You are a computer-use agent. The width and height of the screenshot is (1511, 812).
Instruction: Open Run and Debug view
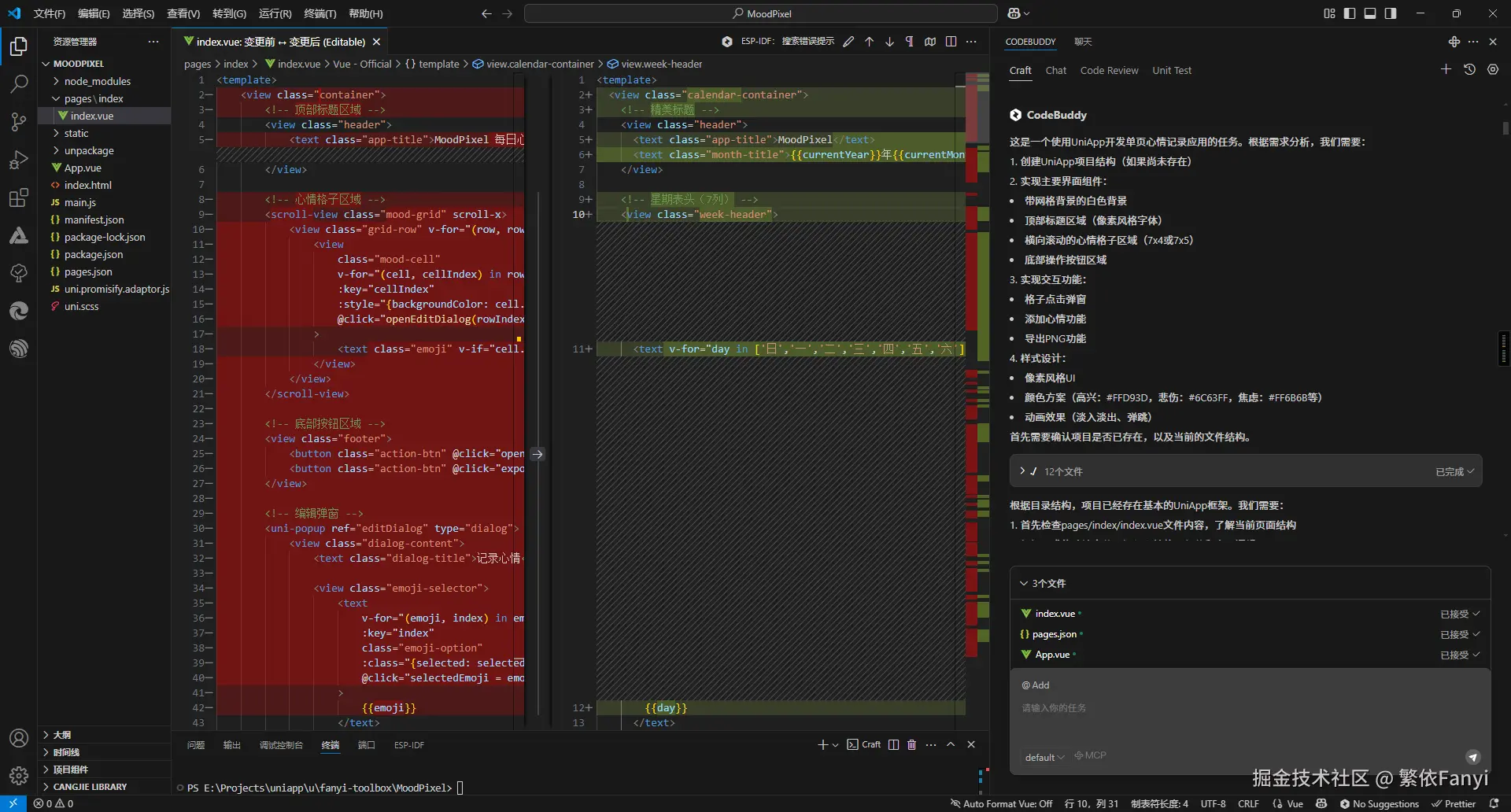click(19, 160)
